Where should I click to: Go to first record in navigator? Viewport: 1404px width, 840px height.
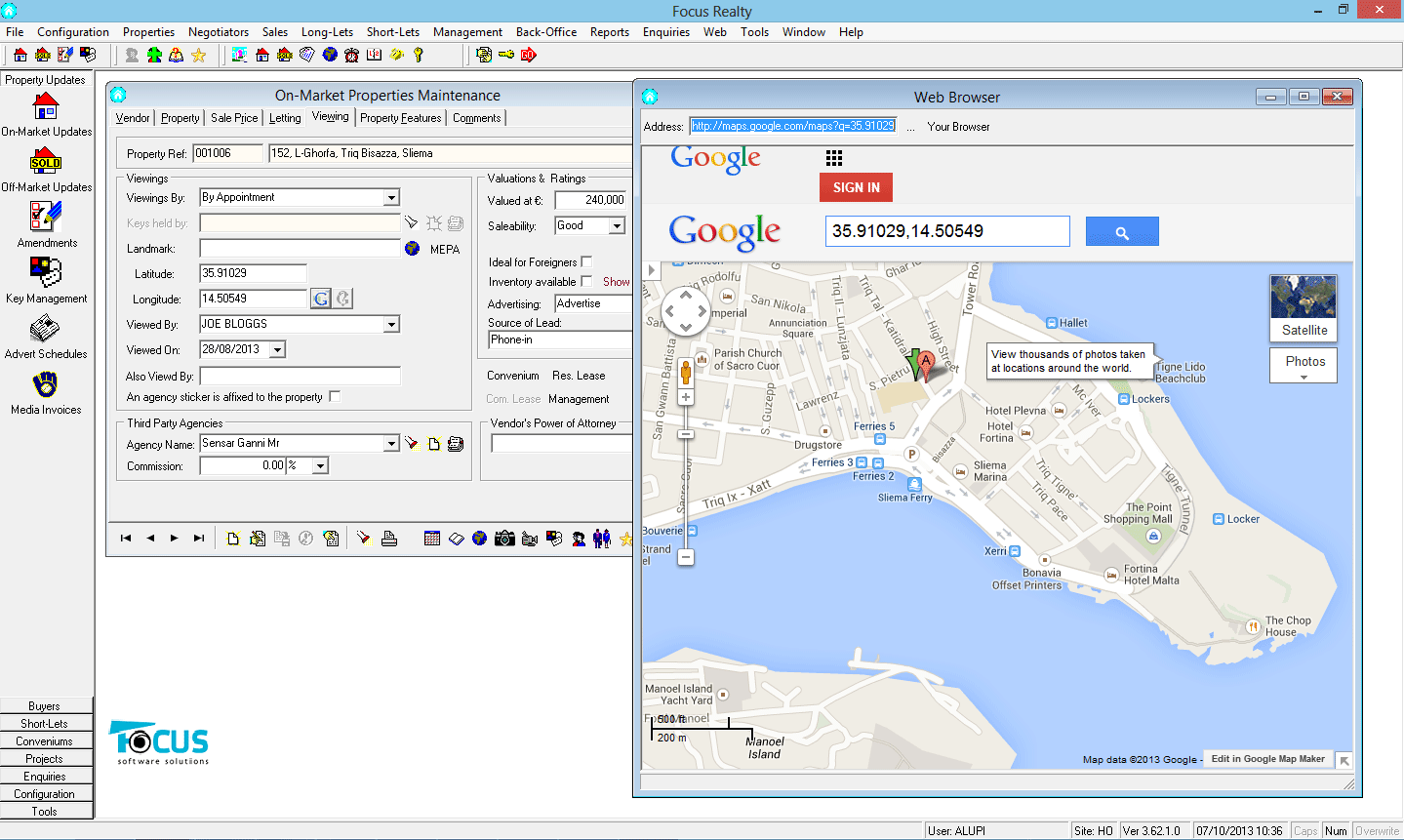point(126,538)
